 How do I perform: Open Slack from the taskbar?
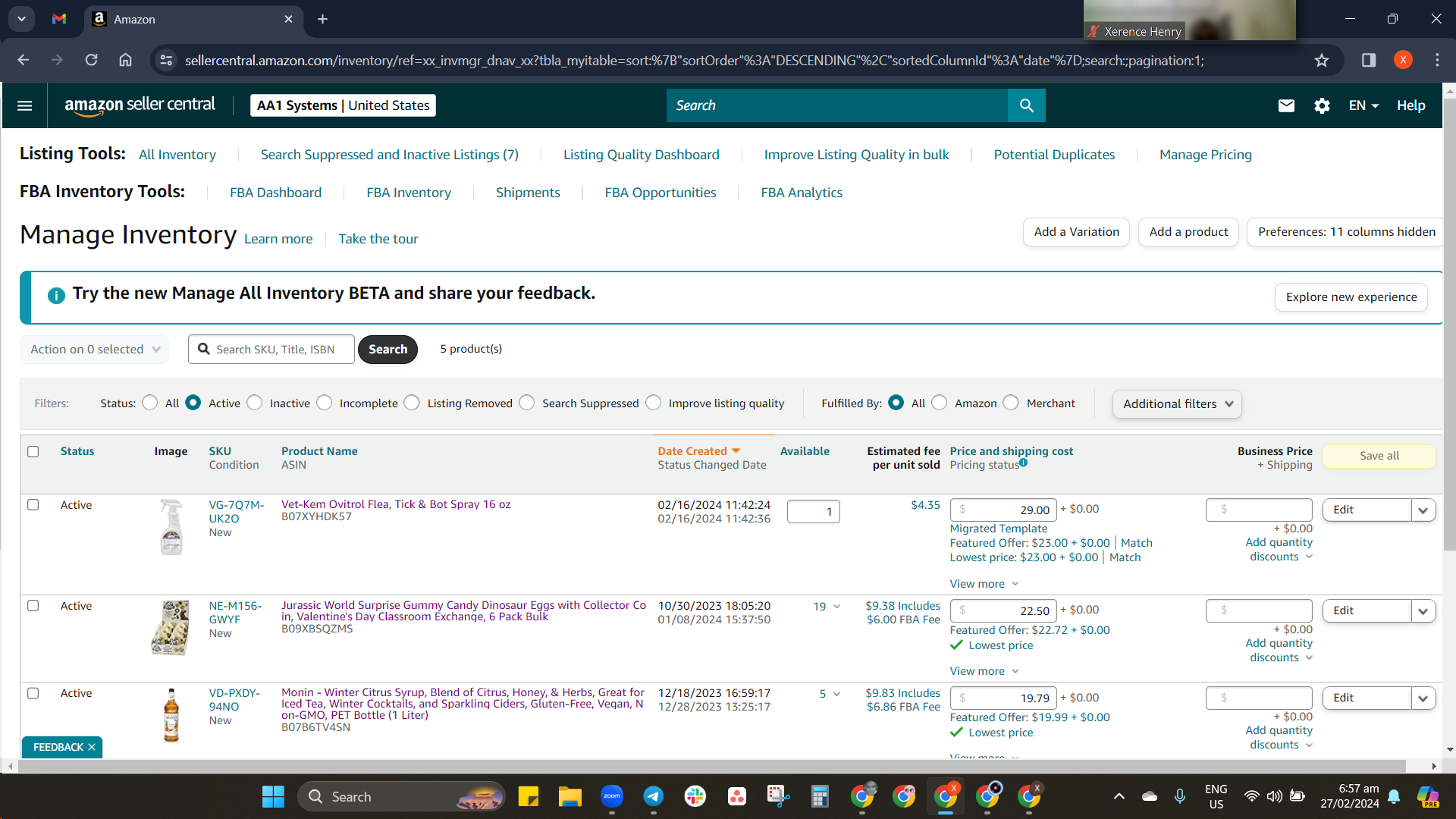(x=695, y=796)
